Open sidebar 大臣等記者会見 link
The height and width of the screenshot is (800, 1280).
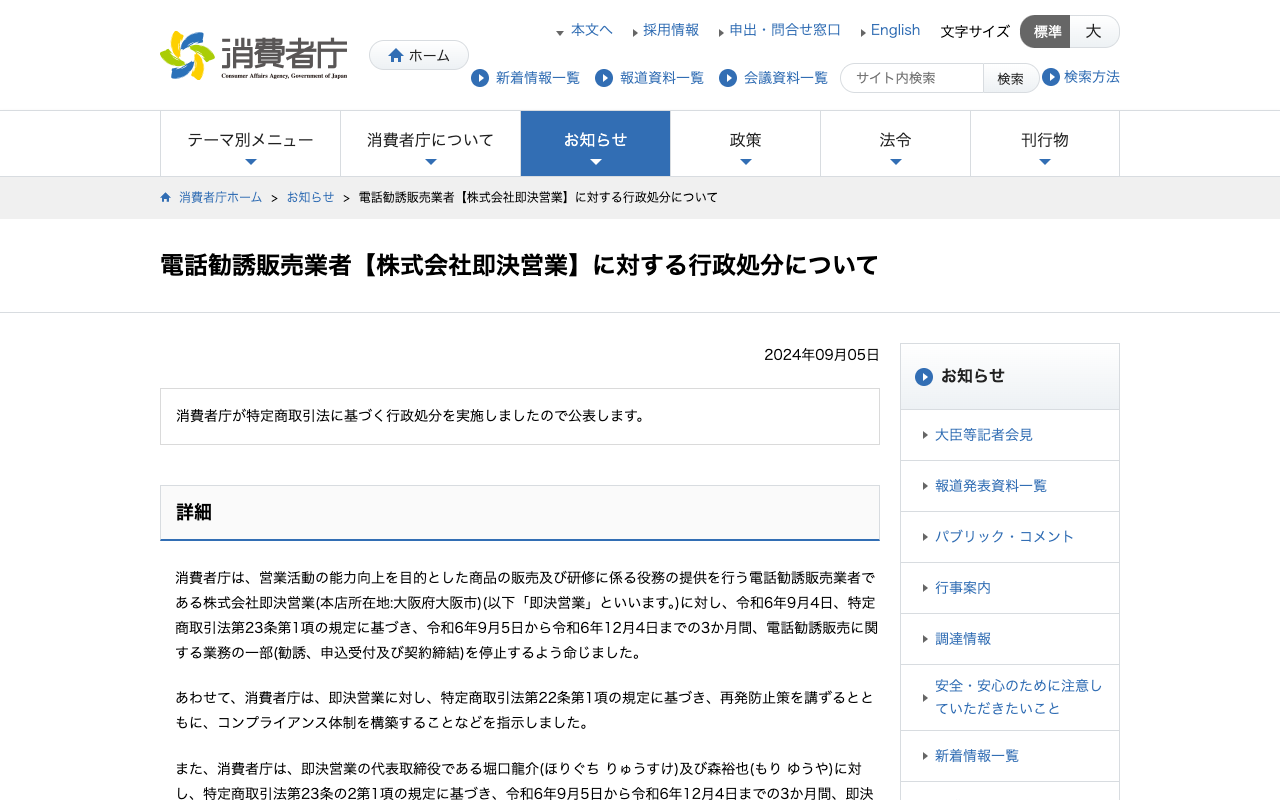click(x=984, y=435)
